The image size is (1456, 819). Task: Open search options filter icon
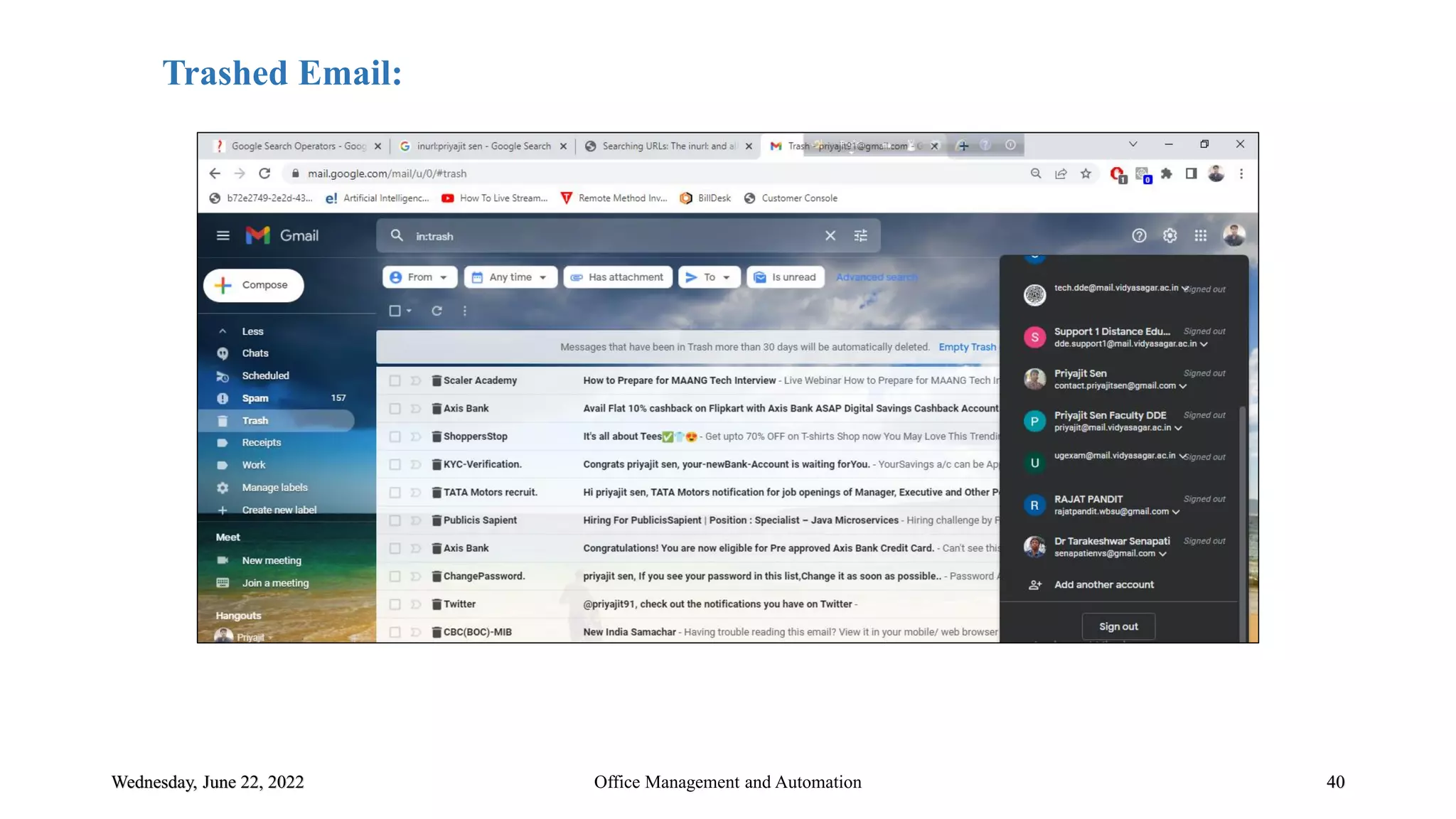pos(860,235)
